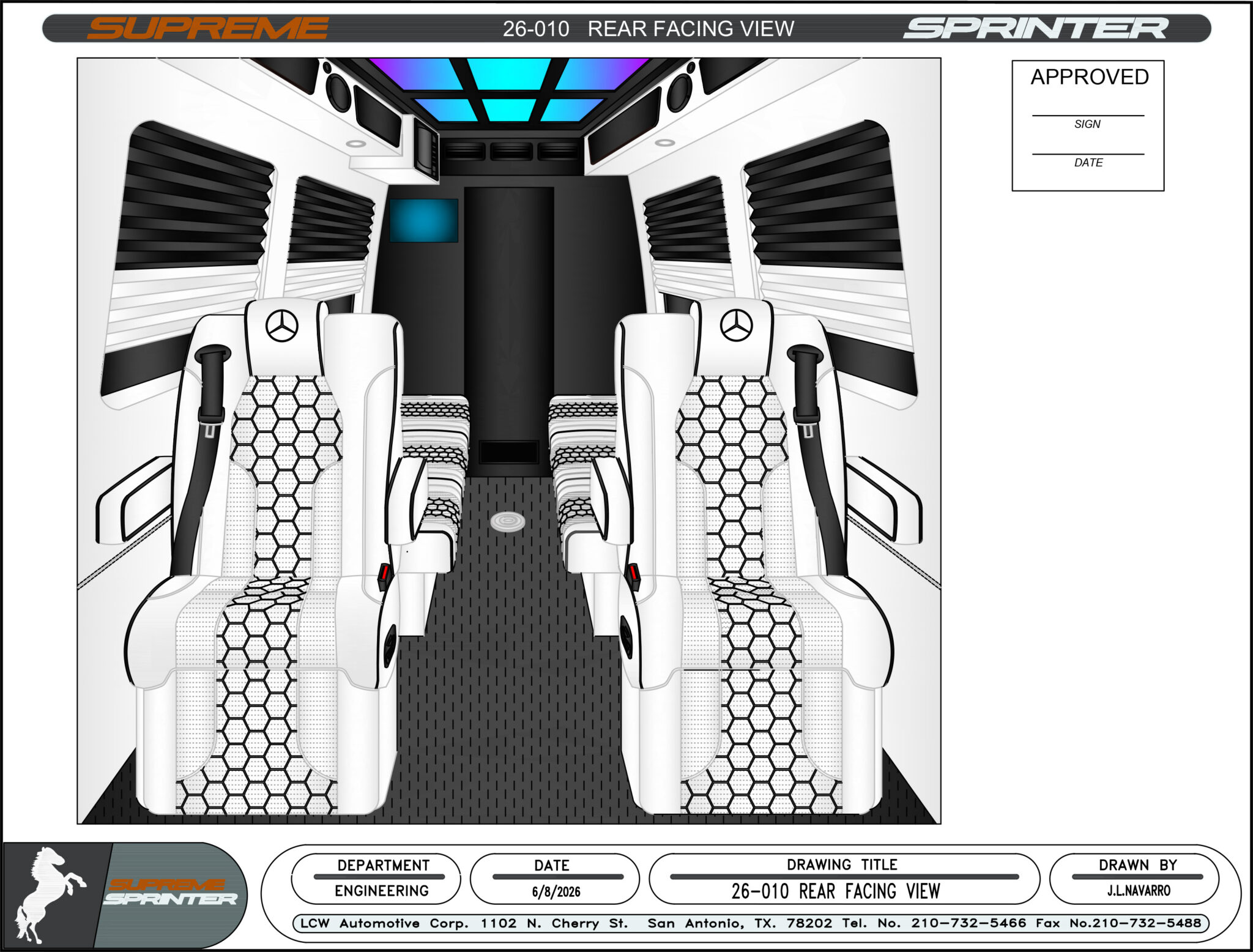Click the DRAWN BY label
Viewport: 1253px width, 952px height.
1138,865
